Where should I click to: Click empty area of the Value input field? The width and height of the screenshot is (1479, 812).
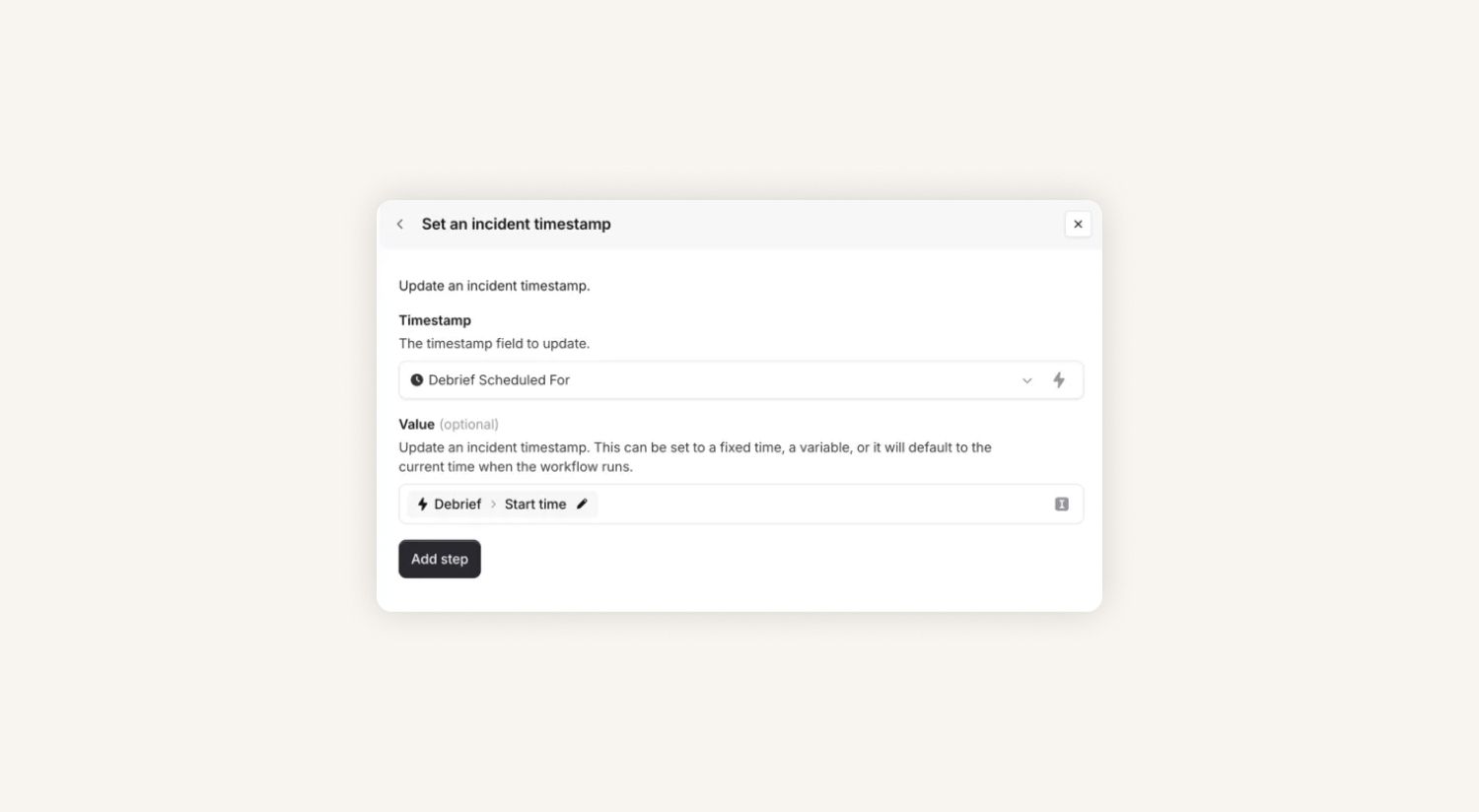tap(818, 505)
